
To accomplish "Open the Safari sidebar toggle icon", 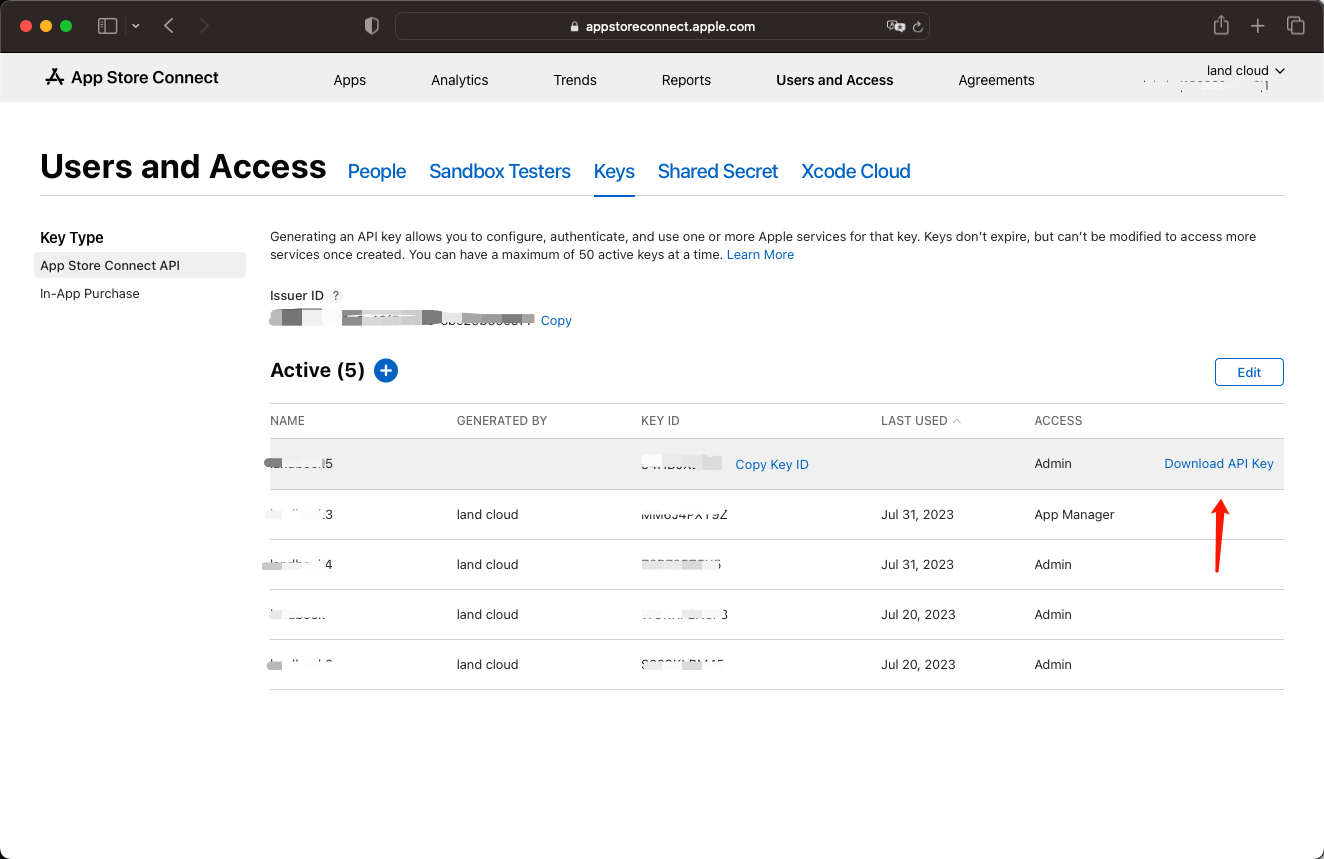I will pos(107,26).
